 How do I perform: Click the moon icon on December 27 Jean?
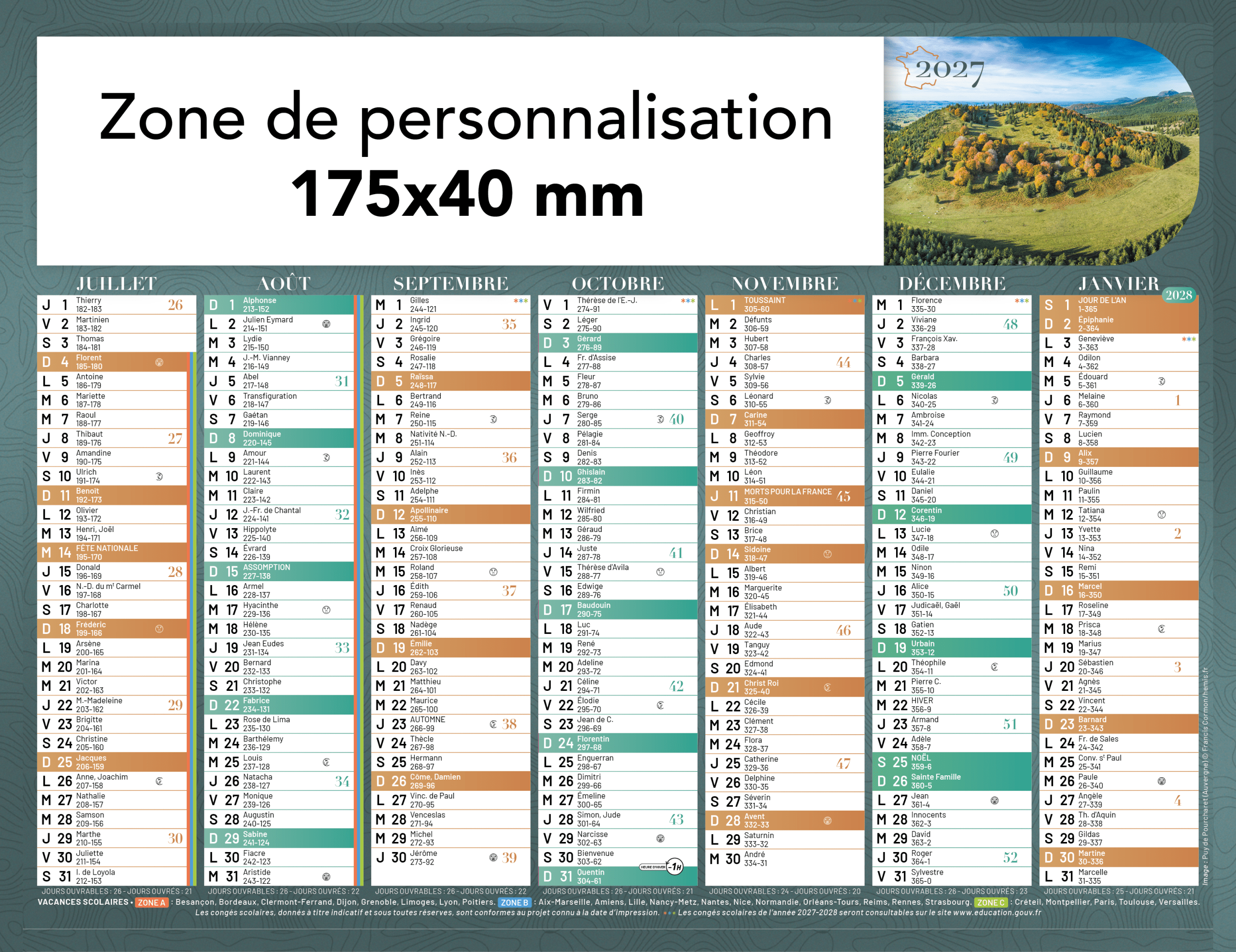click(x=994, y=800)
